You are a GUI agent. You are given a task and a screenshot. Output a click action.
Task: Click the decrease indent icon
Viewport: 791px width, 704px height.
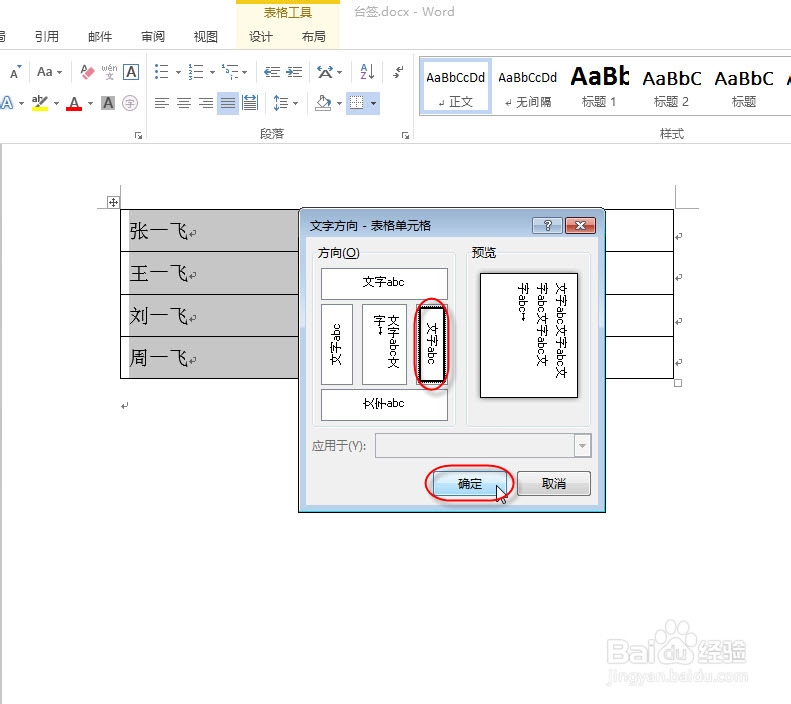(272, 72)
